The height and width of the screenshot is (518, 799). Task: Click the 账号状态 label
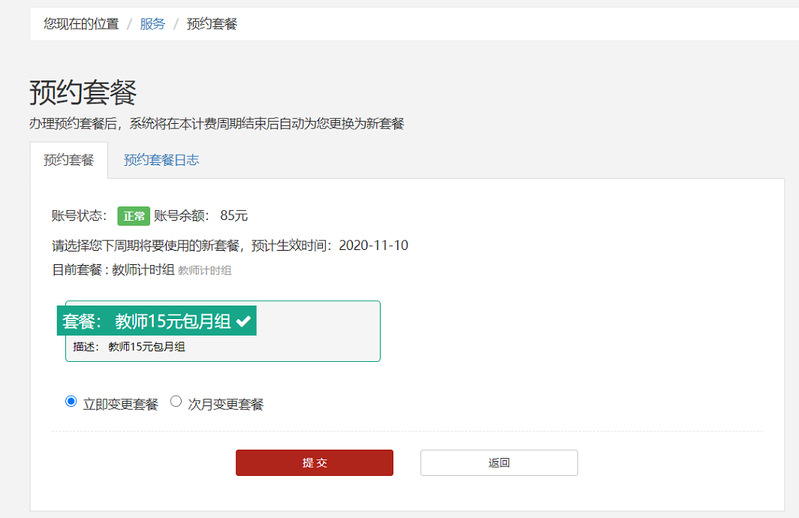79,215
